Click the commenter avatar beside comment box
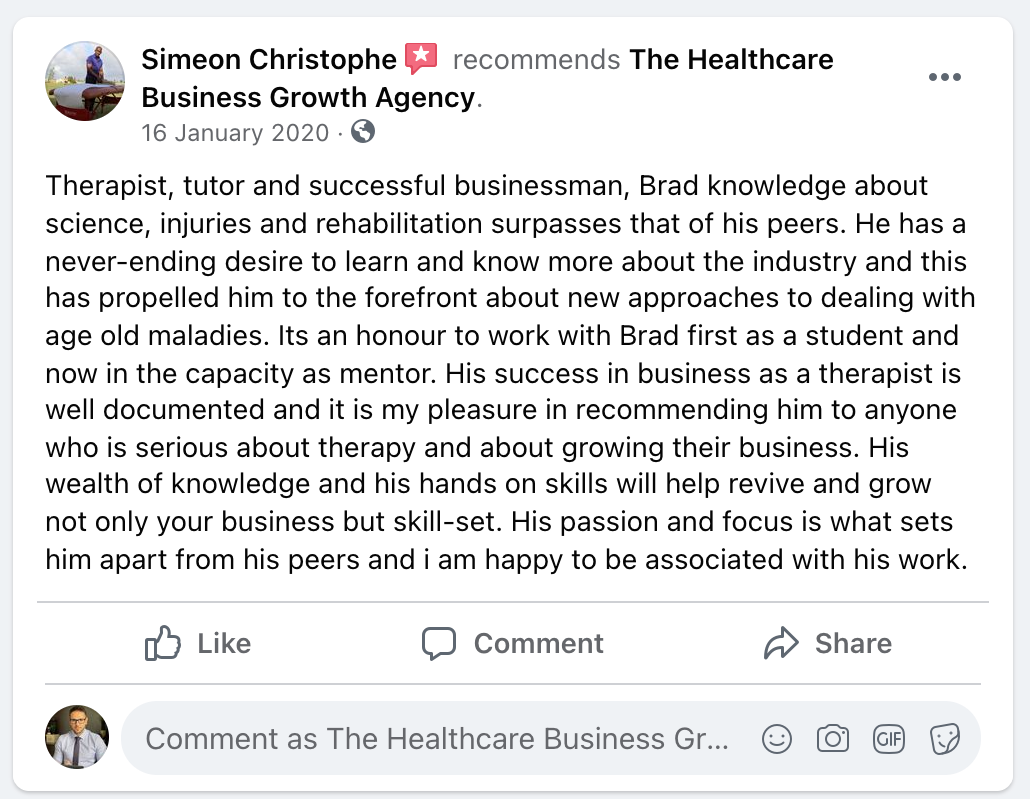The height and width of the screenshot is (799, 1030). tap(77, 738)
